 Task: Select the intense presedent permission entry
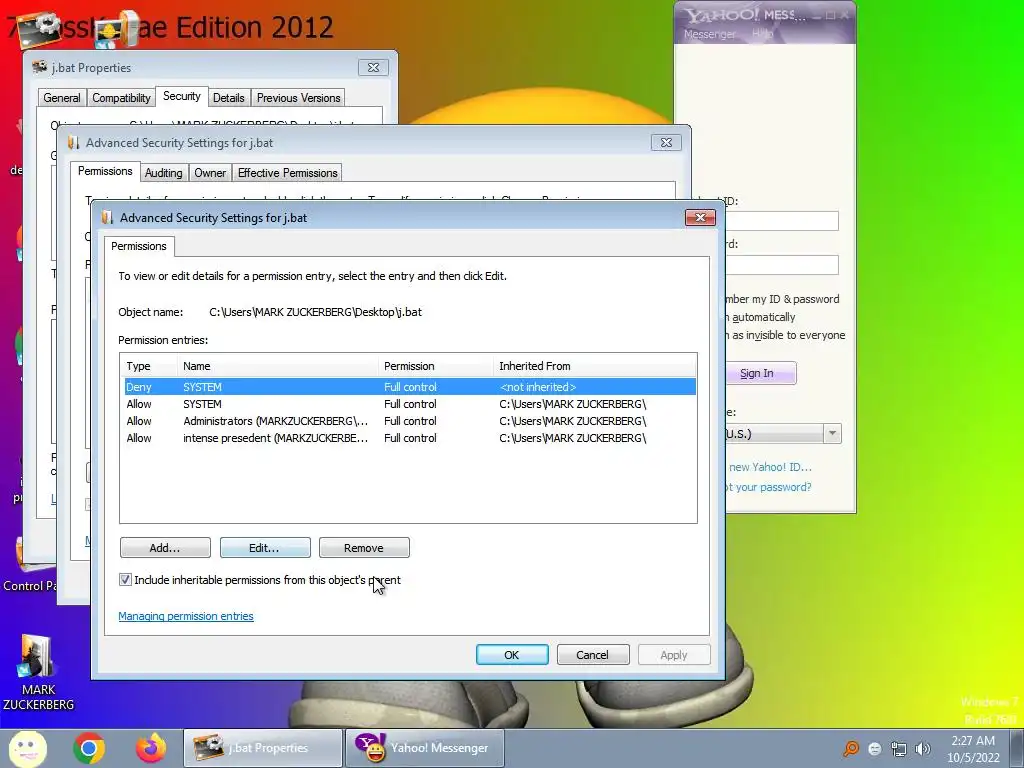click(409, 438)
